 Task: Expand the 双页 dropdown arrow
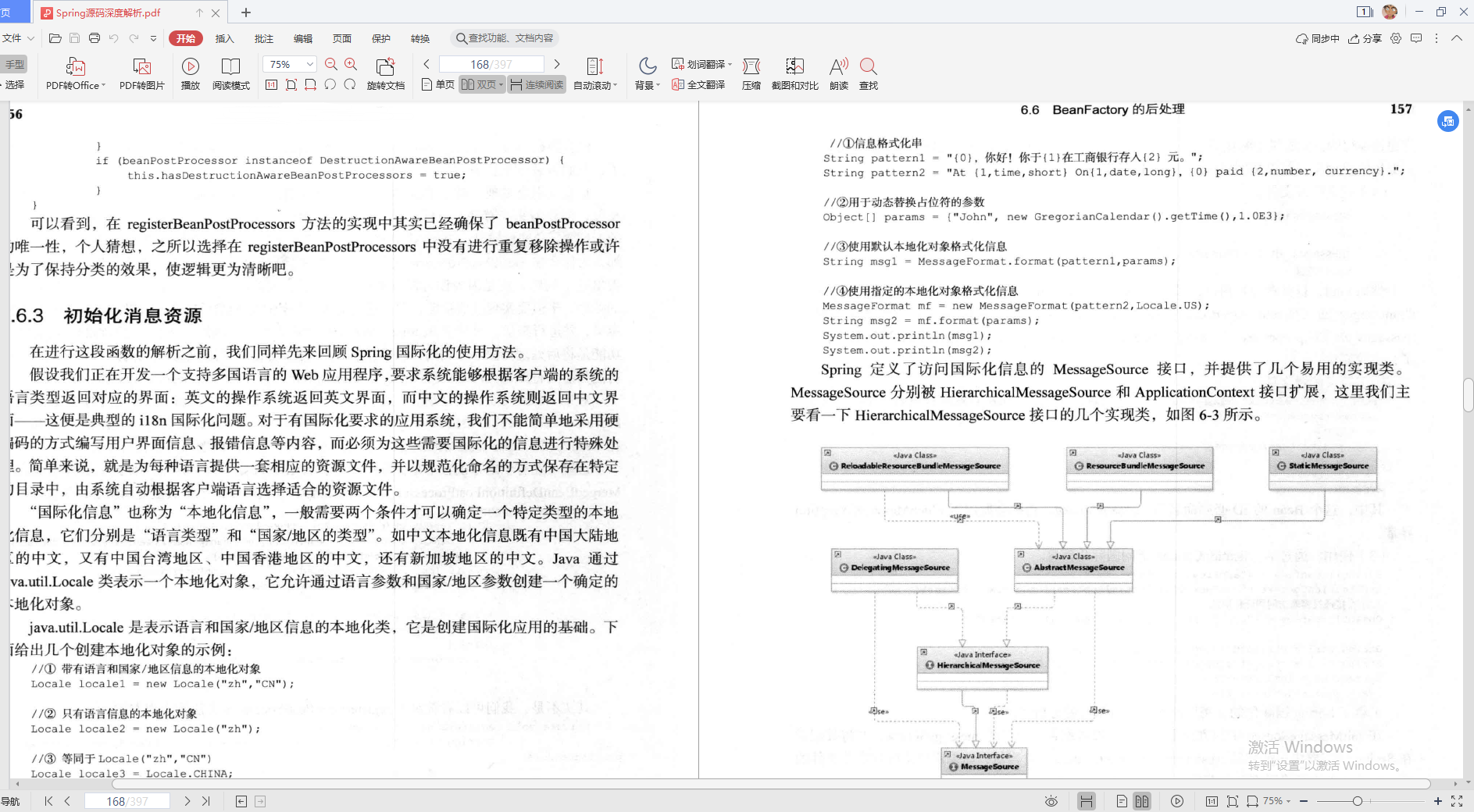click(x=501, y=84)
